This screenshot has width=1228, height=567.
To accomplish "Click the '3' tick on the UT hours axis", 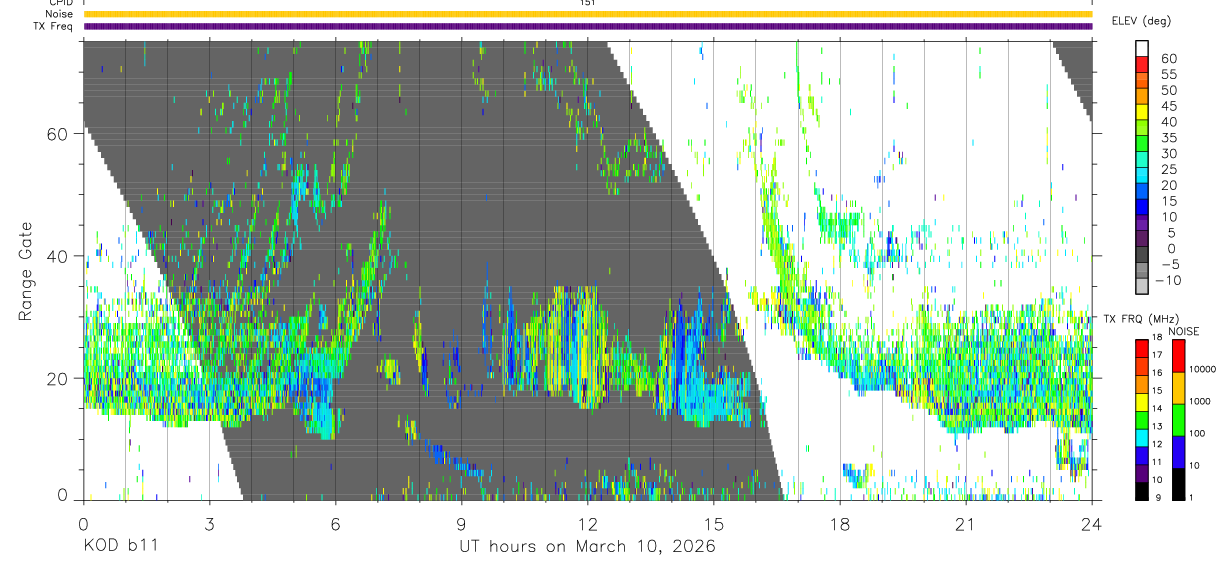I will (x=209, y=523).
